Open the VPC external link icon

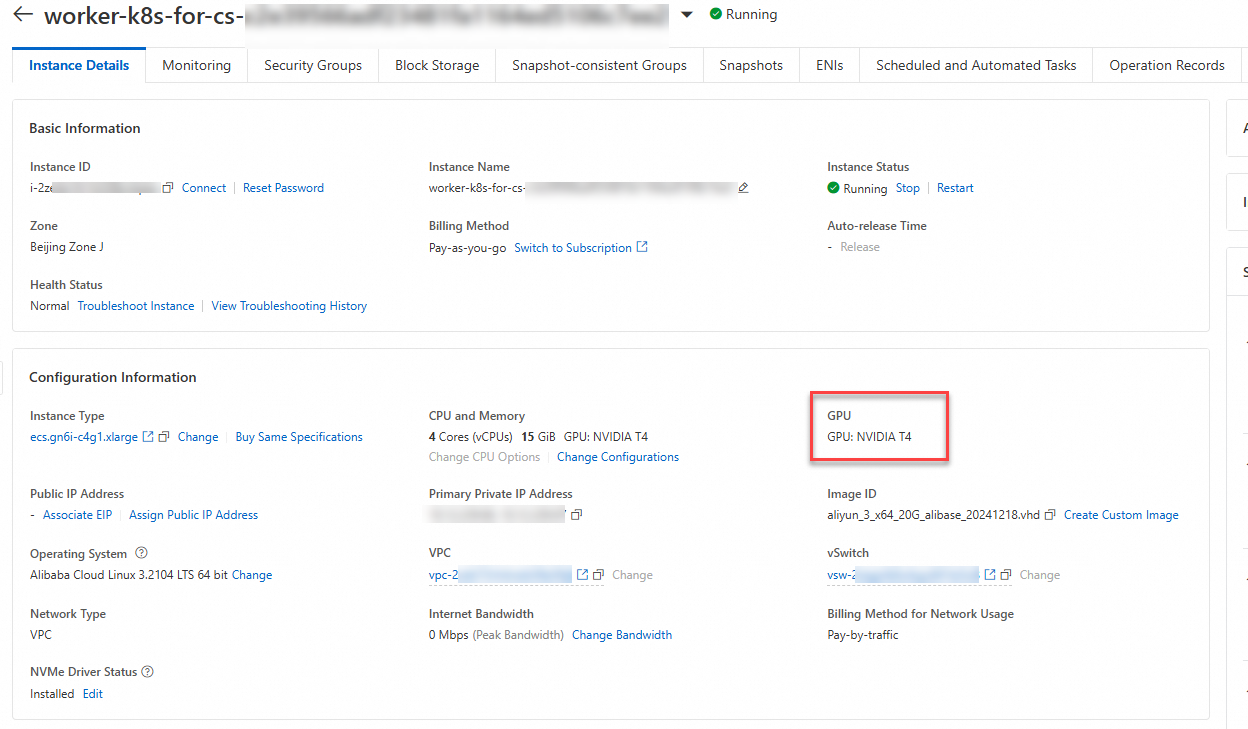click(582, 575)
